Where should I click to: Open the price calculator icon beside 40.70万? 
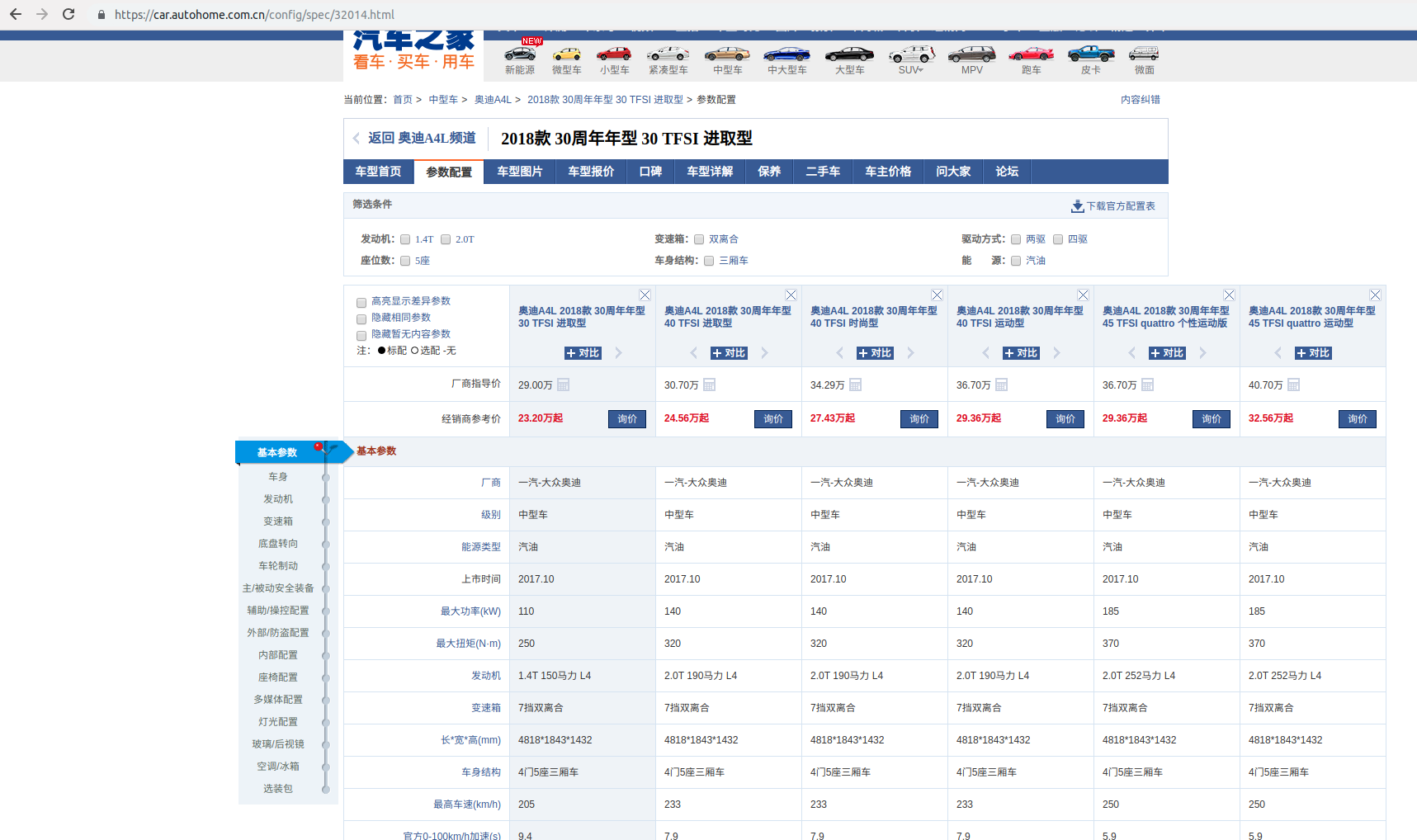(x=1294, y=385)
